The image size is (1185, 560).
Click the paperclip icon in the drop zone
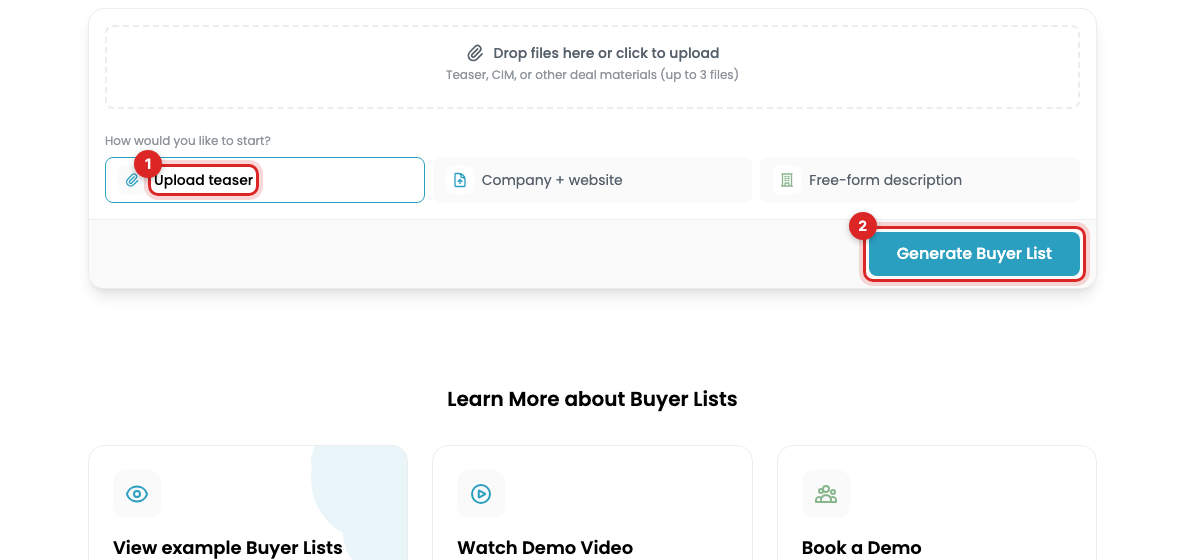click(475, 53)
